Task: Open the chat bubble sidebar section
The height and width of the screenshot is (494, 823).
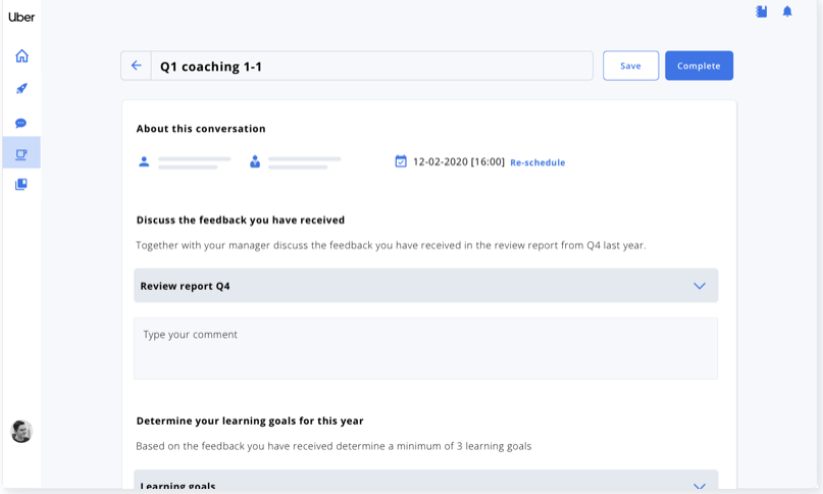Action: point(21,122)
